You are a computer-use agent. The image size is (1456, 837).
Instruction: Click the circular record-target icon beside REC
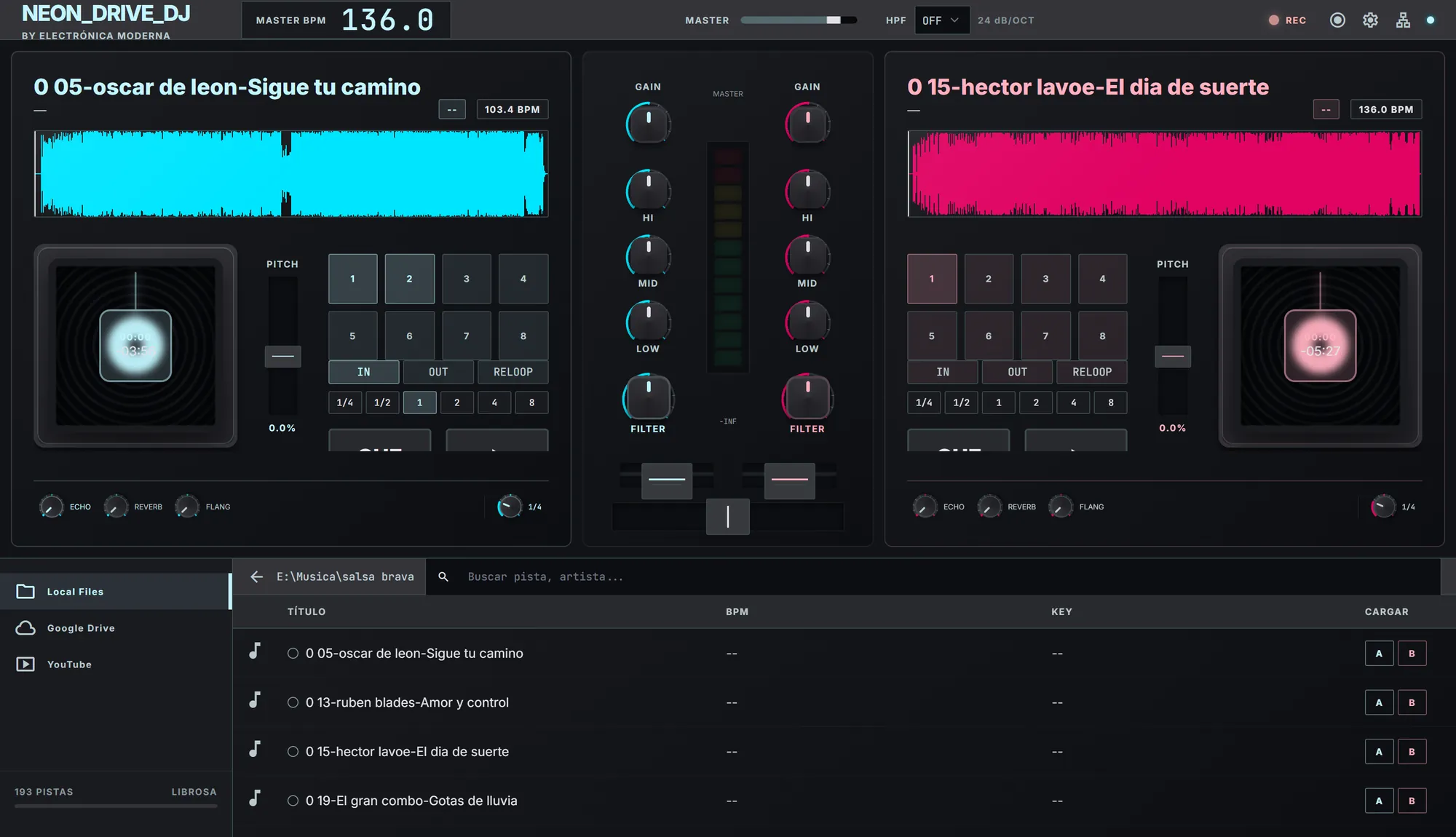tap(1337, 20)
